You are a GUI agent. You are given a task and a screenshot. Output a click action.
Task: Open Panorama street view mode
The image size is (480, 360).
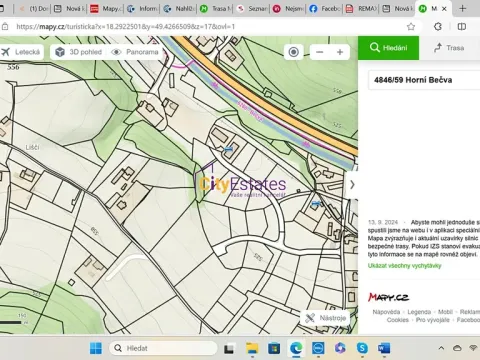tap(135, 52)
